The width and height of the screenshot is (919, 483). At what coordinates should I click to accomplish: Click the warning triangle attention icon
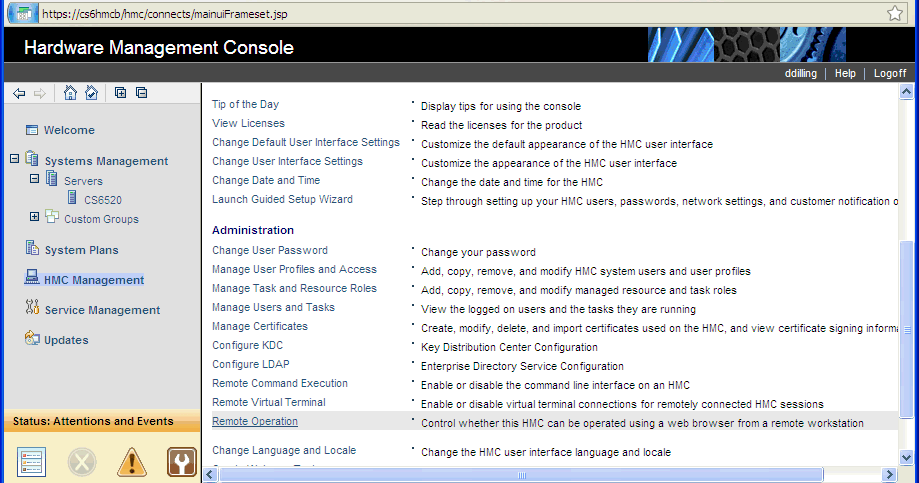132,462
